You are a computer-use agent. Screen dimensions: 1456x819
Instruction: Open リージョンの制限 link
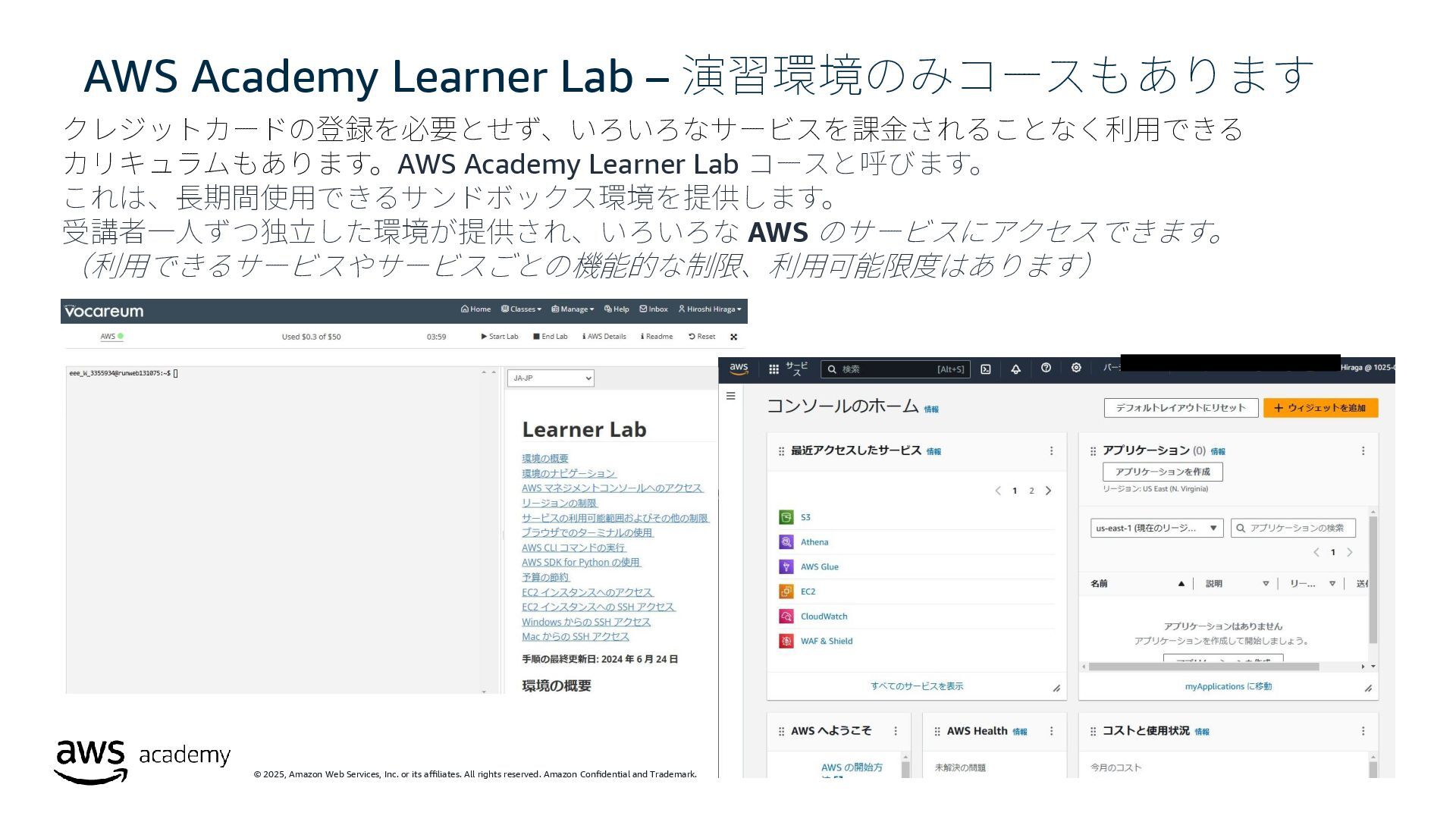(x=560, y=503)
